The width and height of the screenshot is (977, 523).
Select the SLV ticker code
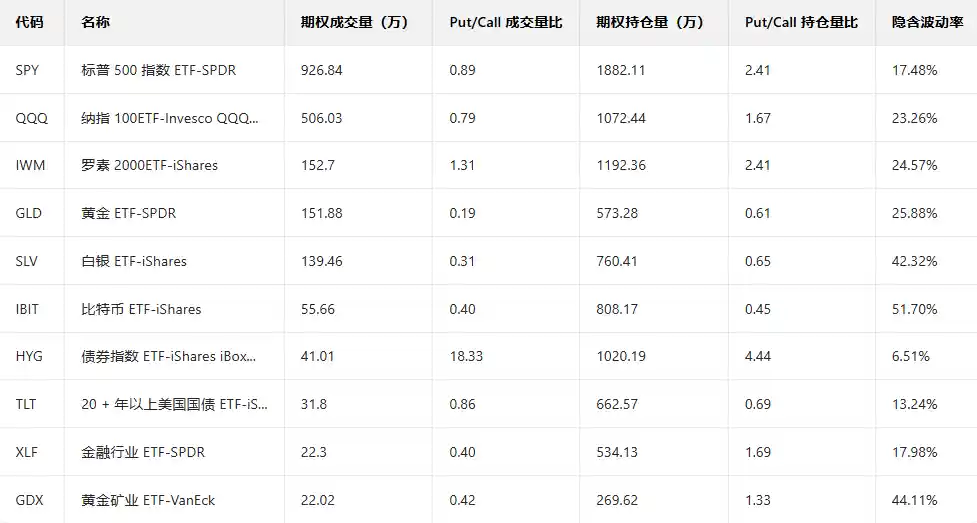pyautogui.click(x=27, y=261)
